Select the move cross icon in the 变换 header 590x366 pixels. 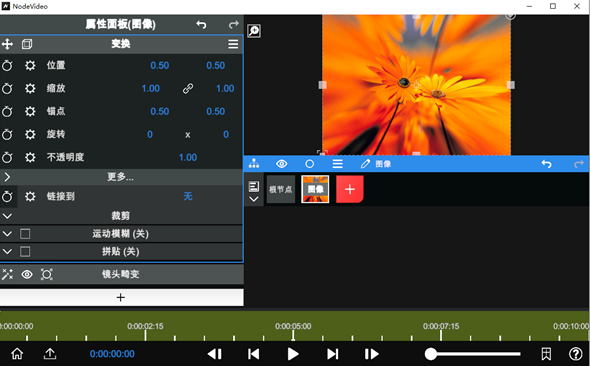[x=7, y=44]
